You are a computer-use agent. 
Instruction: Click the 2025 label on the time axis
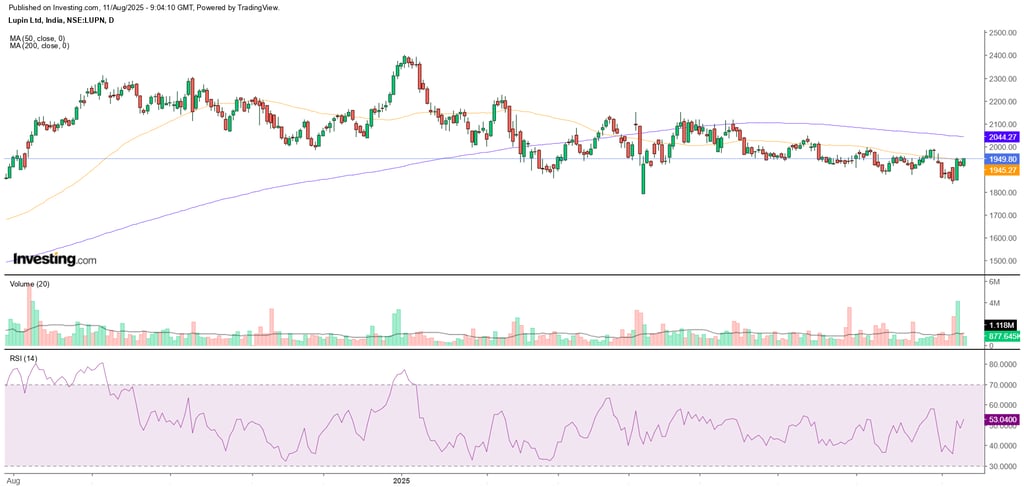401,479
